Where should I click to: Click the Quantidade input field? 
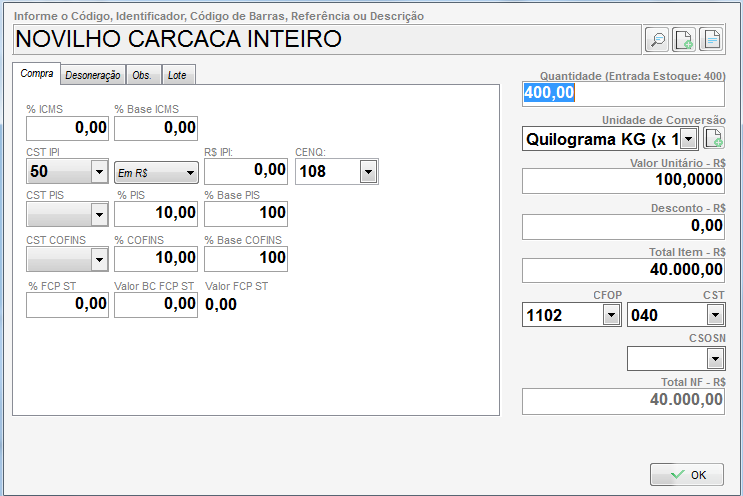[622, 93]
